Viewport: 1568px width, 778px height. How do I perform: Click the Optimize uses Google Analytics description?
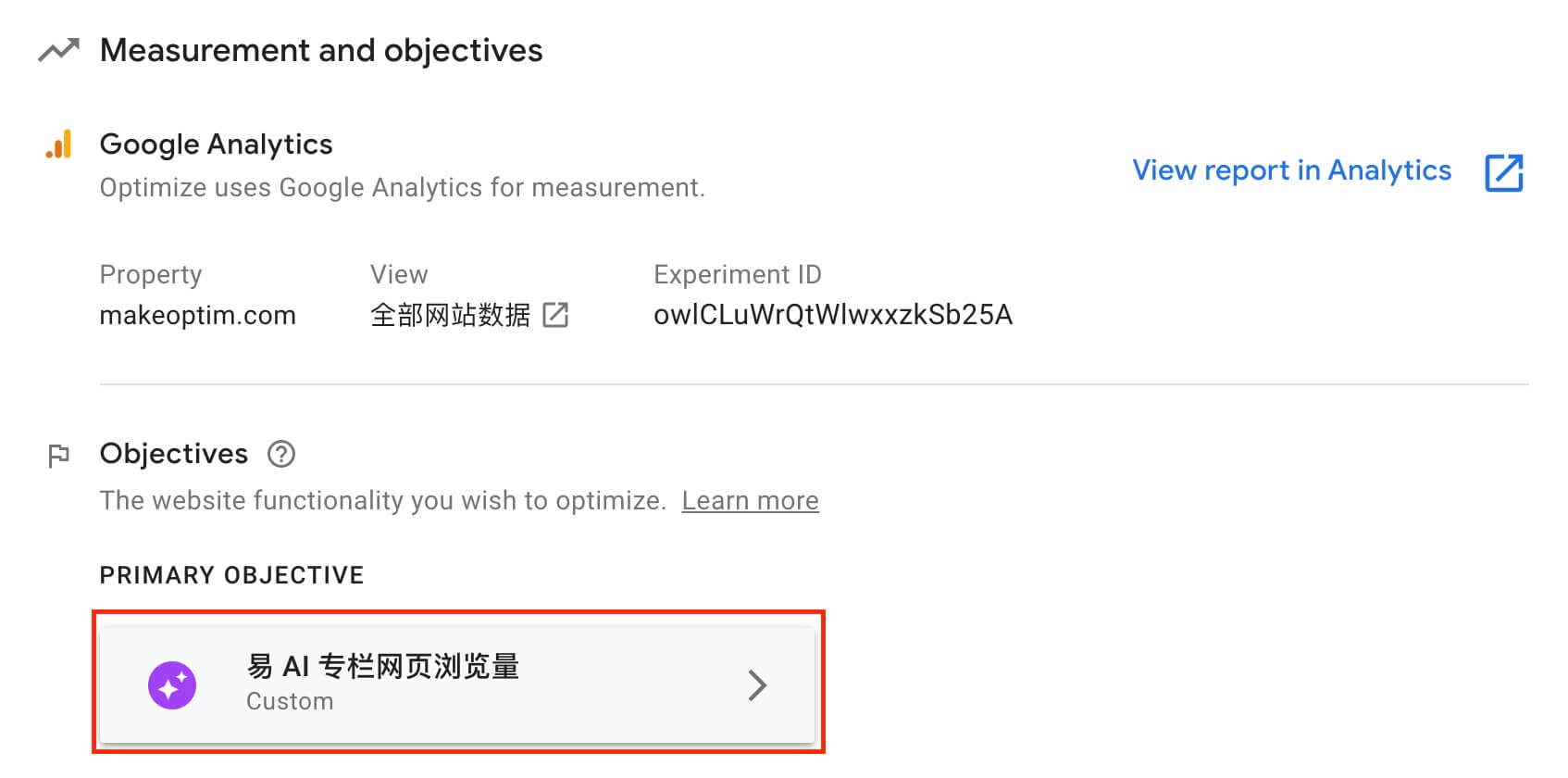(402, 188)
